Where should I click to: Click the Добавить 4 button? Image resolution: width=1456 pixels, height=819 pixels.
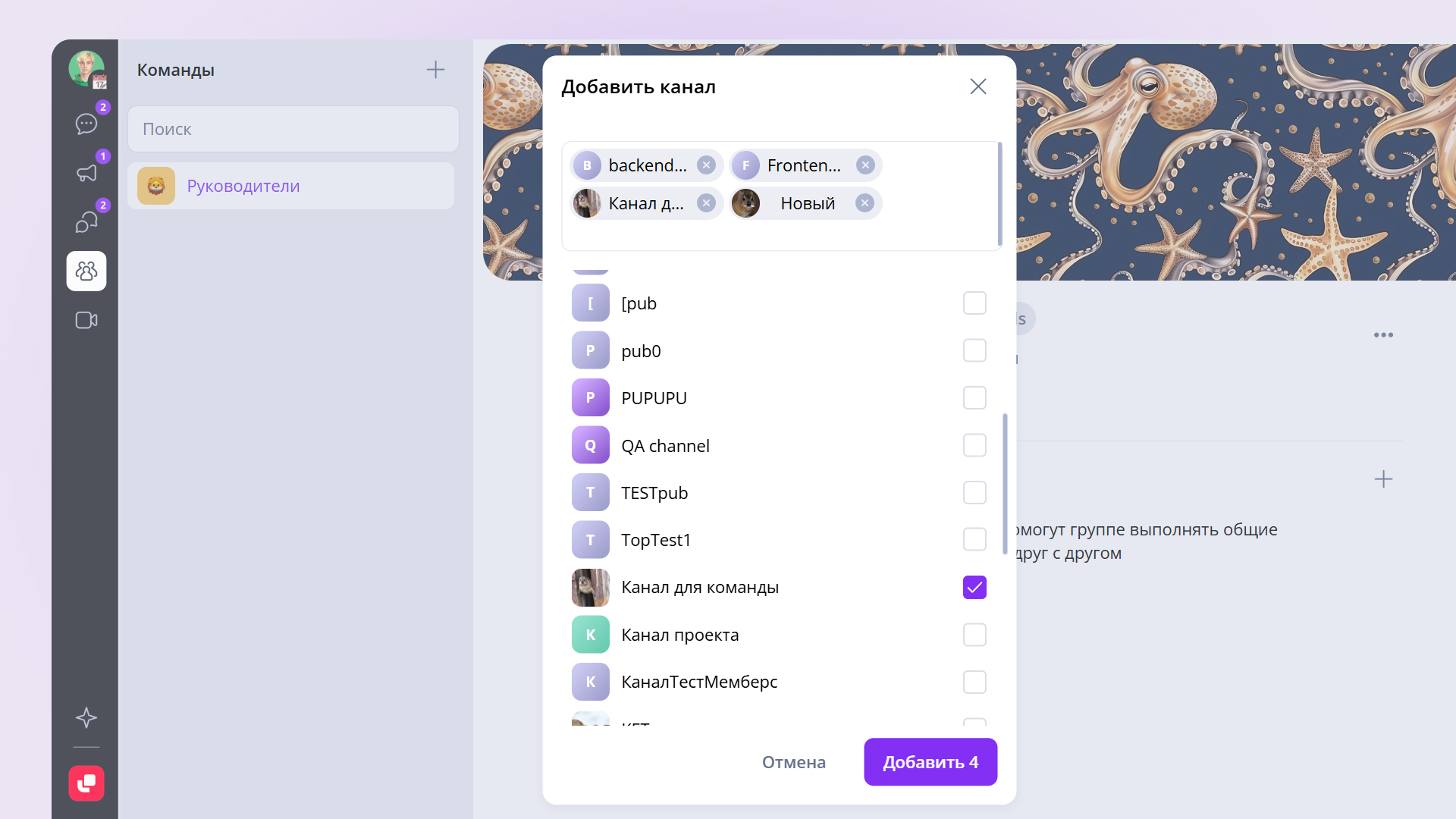click(x=930, y=762)
